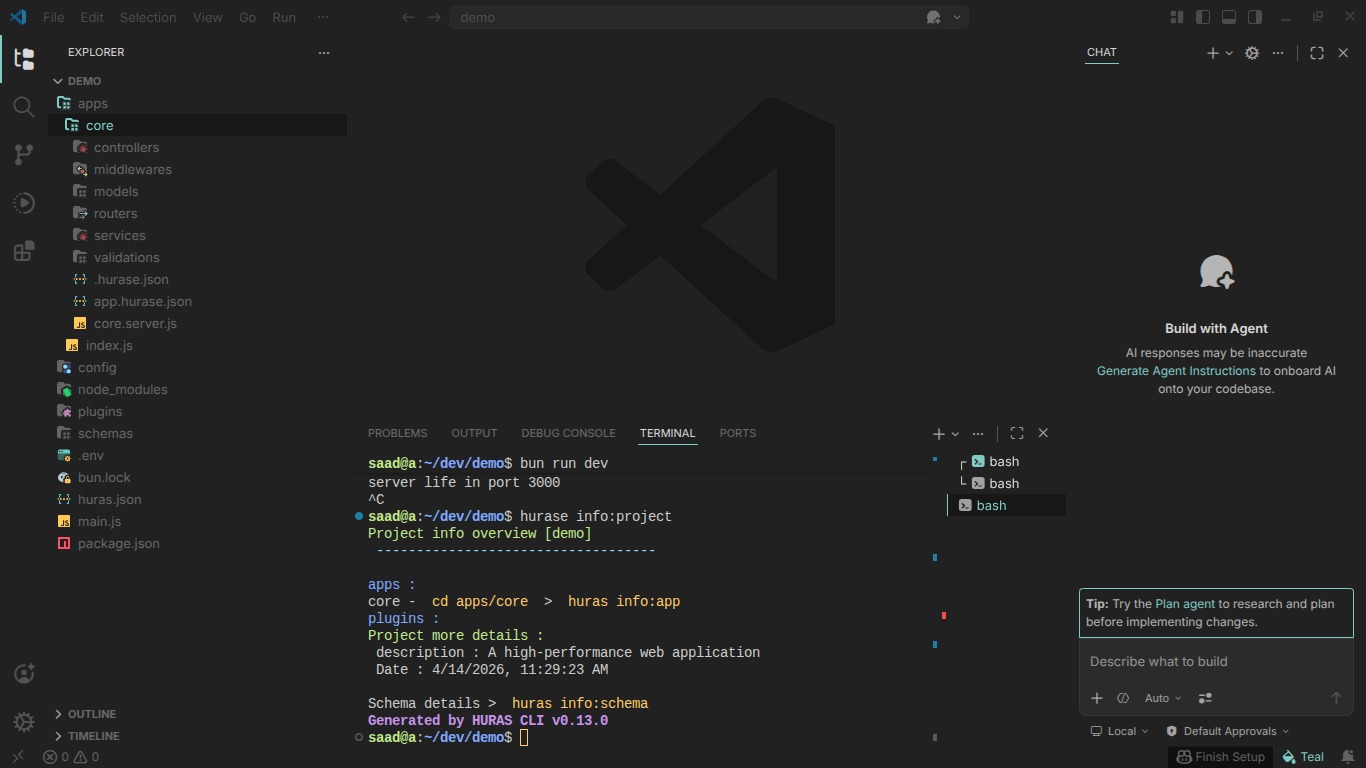Open the menu bar overflow ellipsis

(322, 17)
